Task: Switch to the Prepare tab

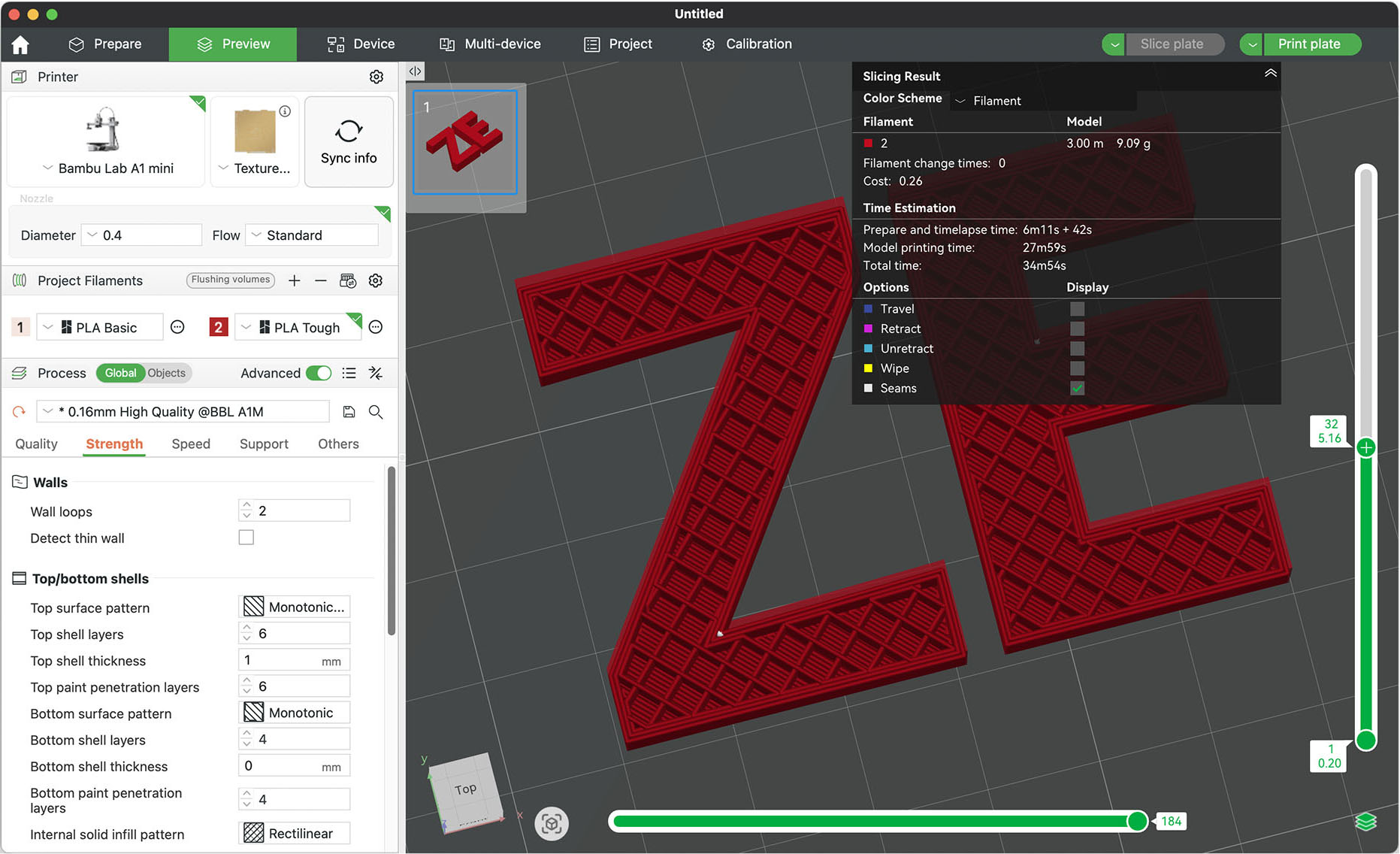Action: 105,44
